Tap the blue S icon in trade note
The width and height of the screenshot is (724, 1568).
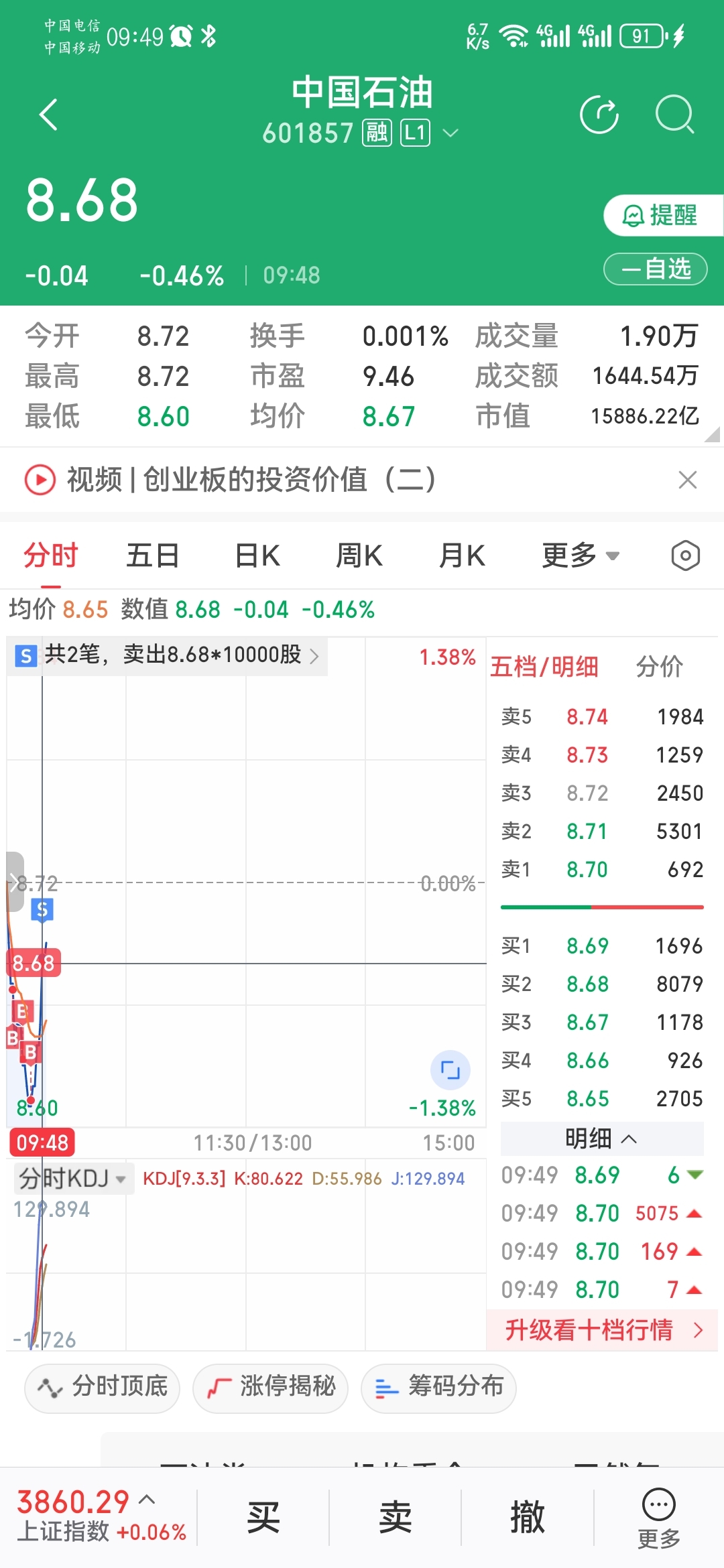[x=26, y=656]
